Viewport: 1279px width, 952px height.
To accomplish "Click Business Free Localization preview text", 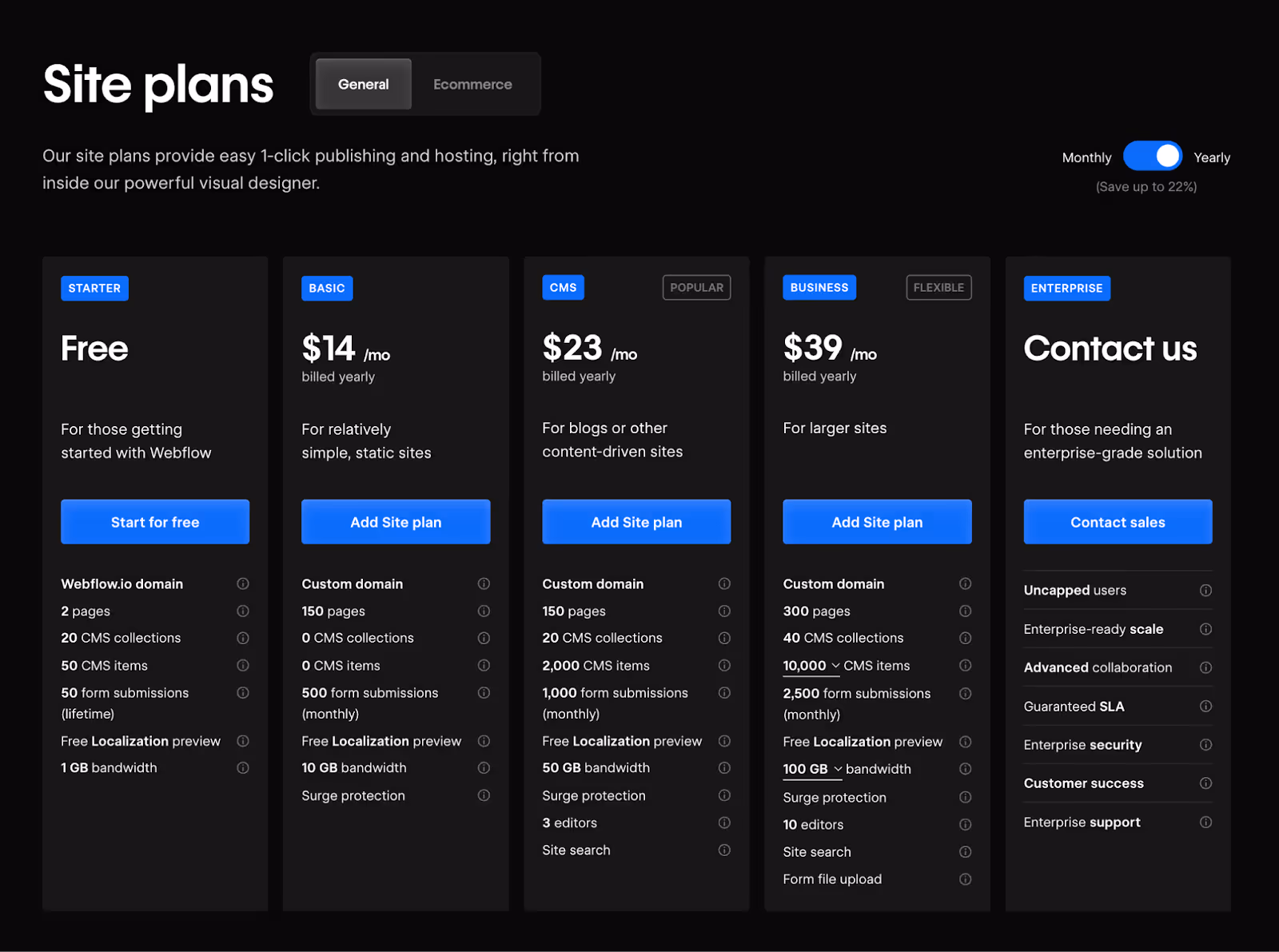I will [x=863, y=742].
